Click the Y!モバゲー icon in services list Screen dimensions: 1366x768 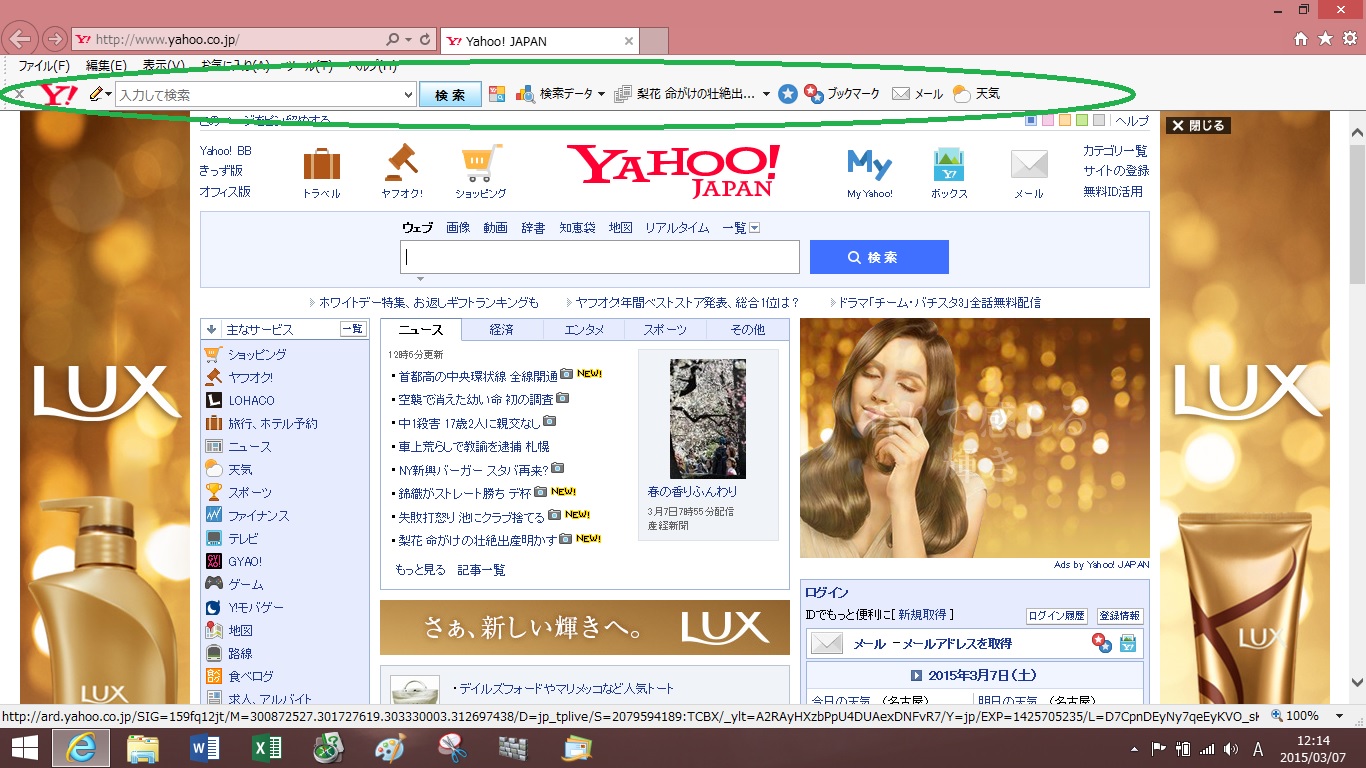(213, 607)
